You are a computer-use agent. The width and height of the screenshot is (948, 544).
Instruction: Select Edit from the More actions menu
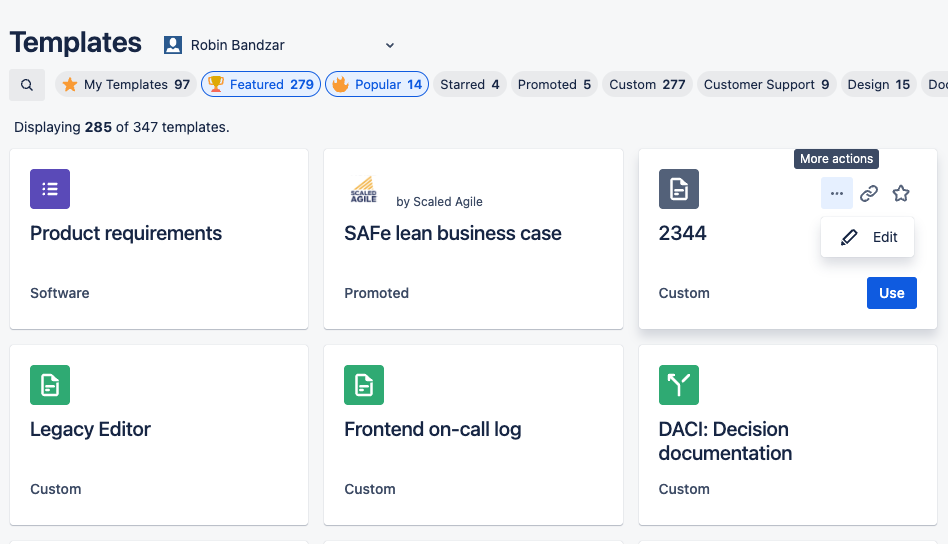coord(868,237)
